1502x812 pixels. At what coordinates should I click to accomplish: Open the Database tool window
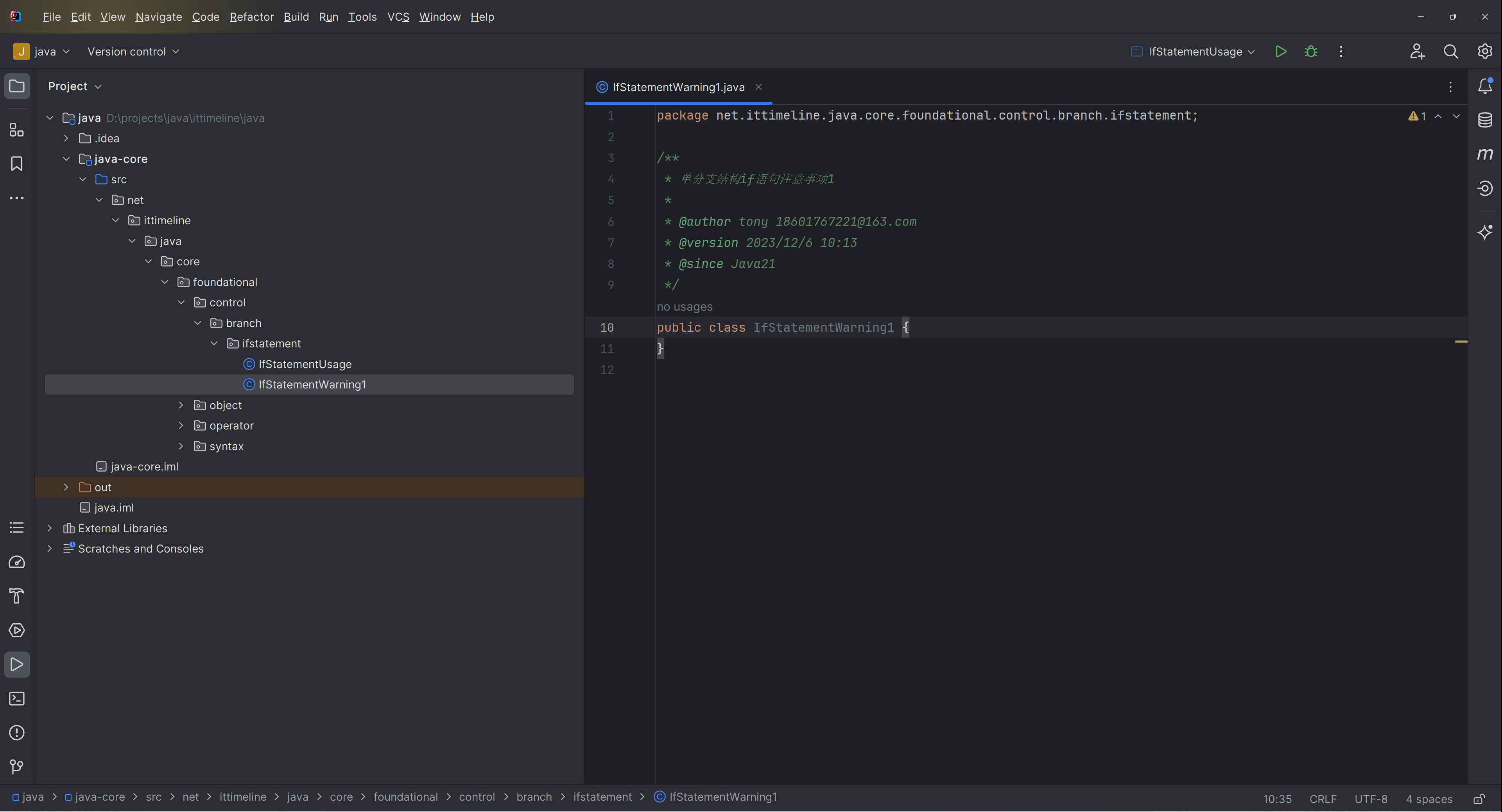point(1484,120)
